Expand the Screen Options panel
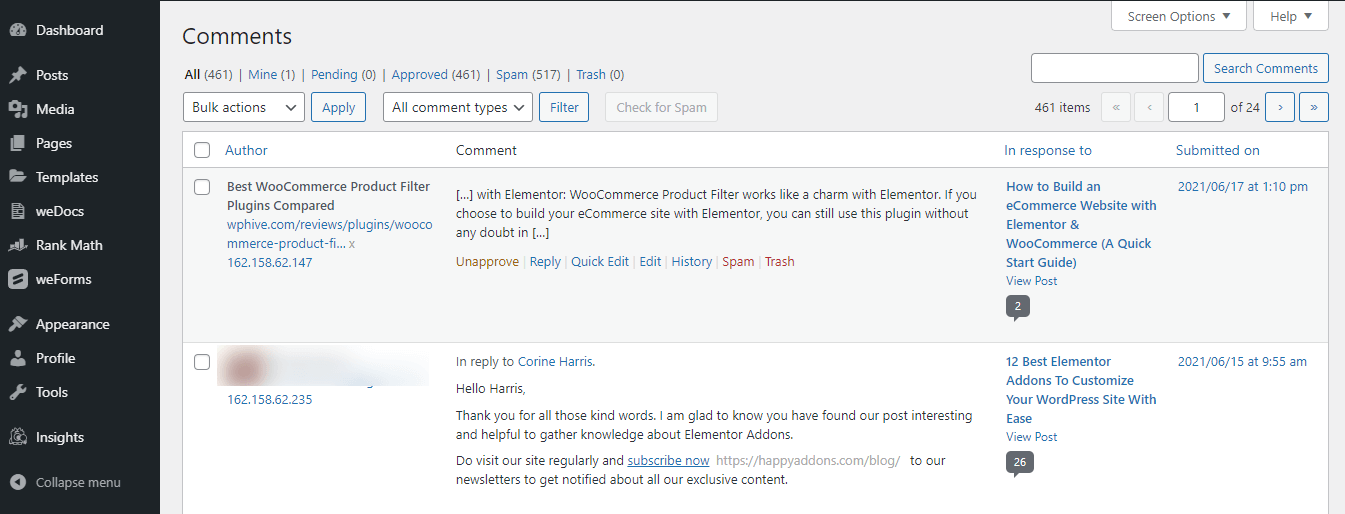 (1179, 16)
